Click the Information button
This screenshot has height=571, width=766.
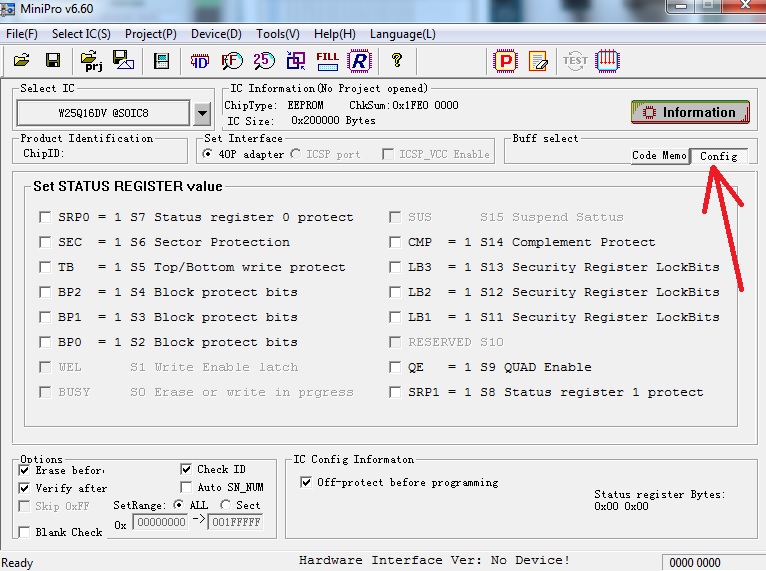(x=690, y=112)
